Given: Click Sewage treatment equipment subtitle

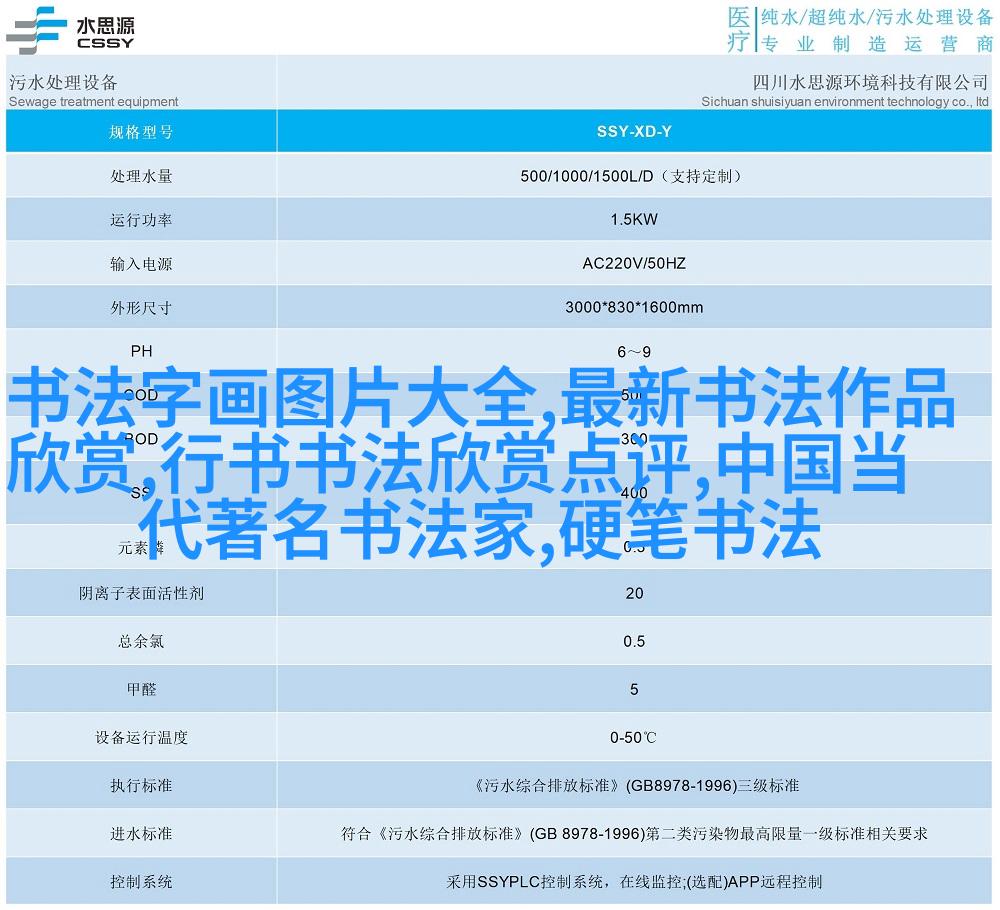Looking at the screenshot, I should pos(94,101).
